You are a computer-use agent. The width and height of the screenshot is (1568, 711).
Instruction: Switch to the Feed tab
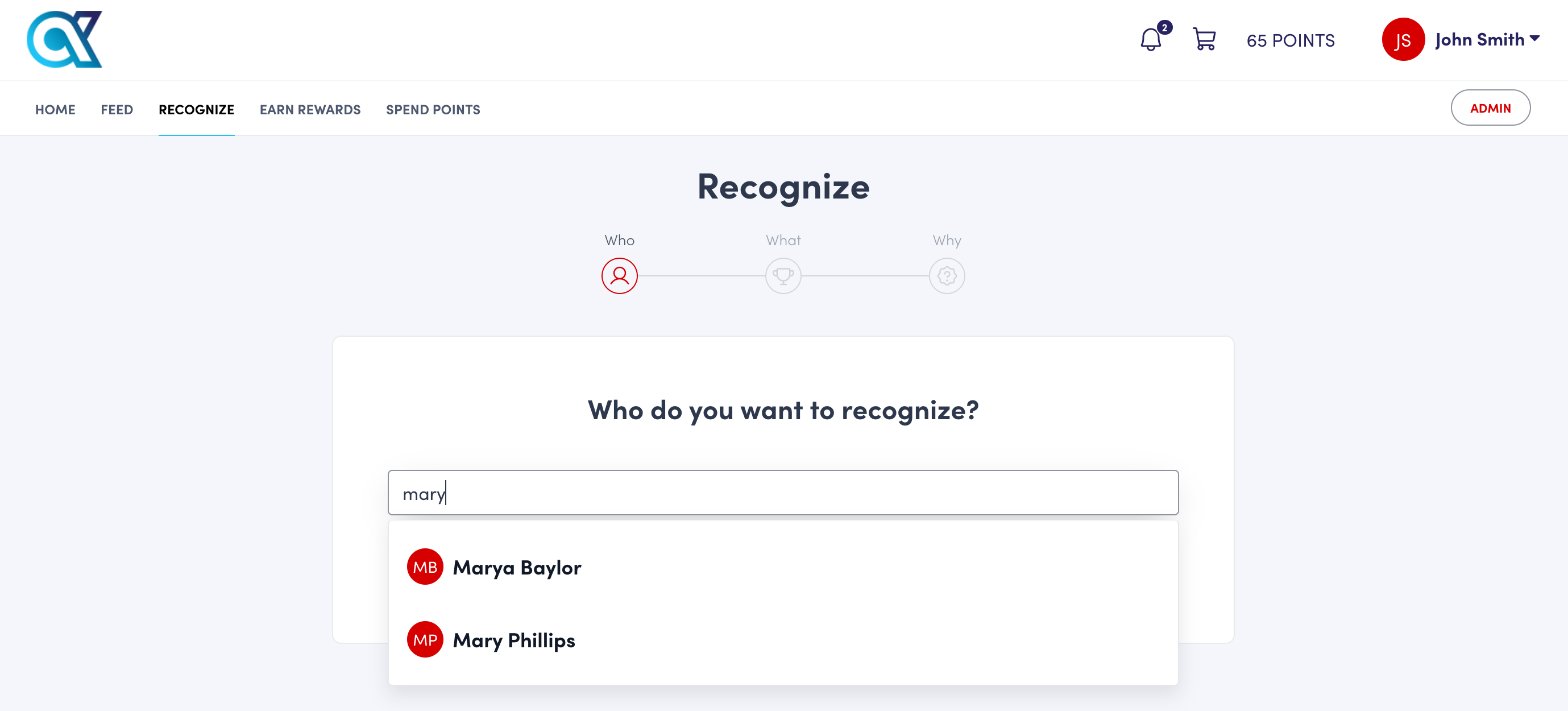(117, 110)
